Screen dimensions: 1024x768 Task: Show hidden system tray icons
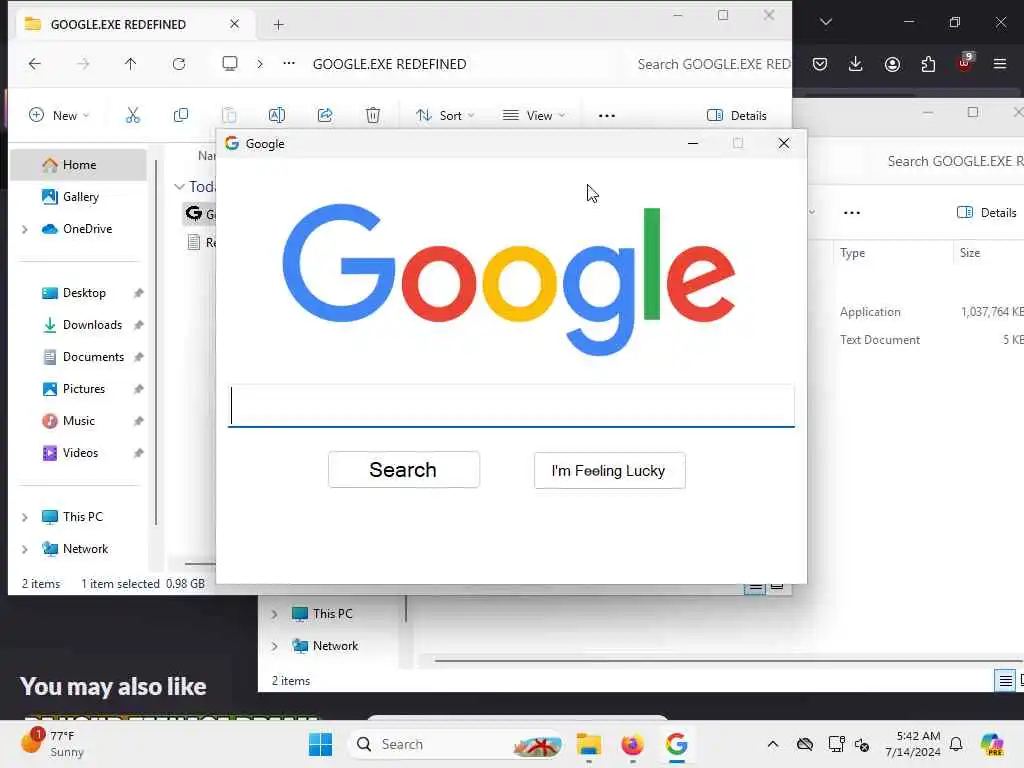coord(773,744)
